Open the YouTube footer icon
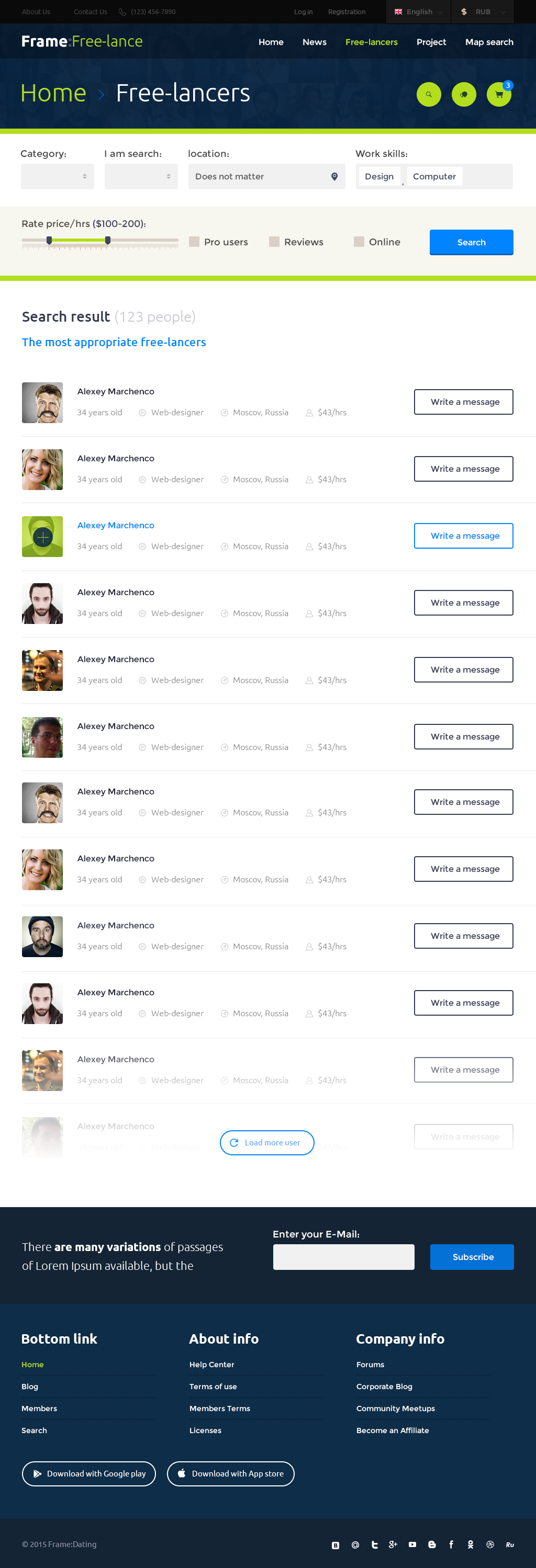The width and height of the screenshot is (536, 1568). pyautogui.click(x=412, y=1544)
